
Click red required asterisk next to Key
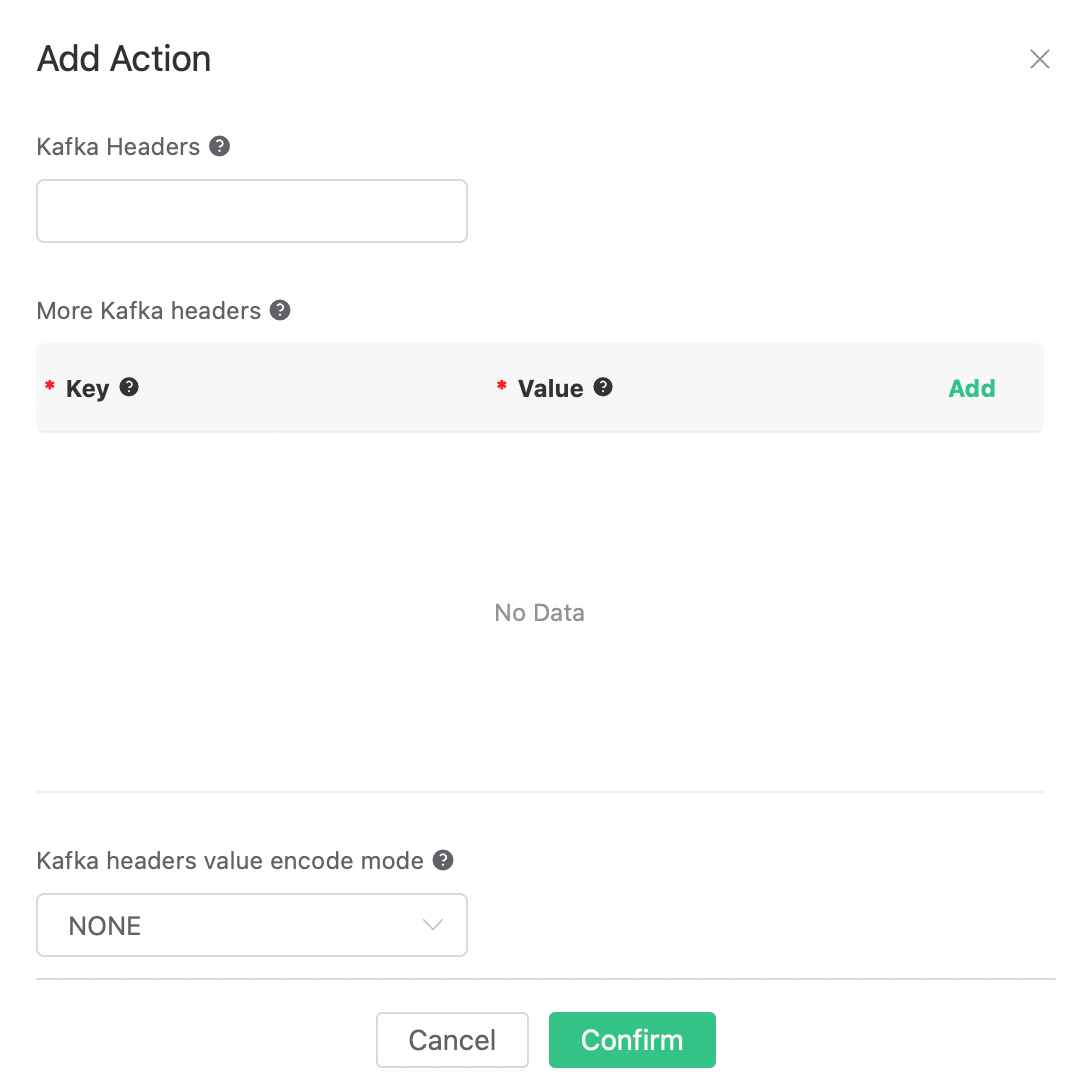coord(50,386)
